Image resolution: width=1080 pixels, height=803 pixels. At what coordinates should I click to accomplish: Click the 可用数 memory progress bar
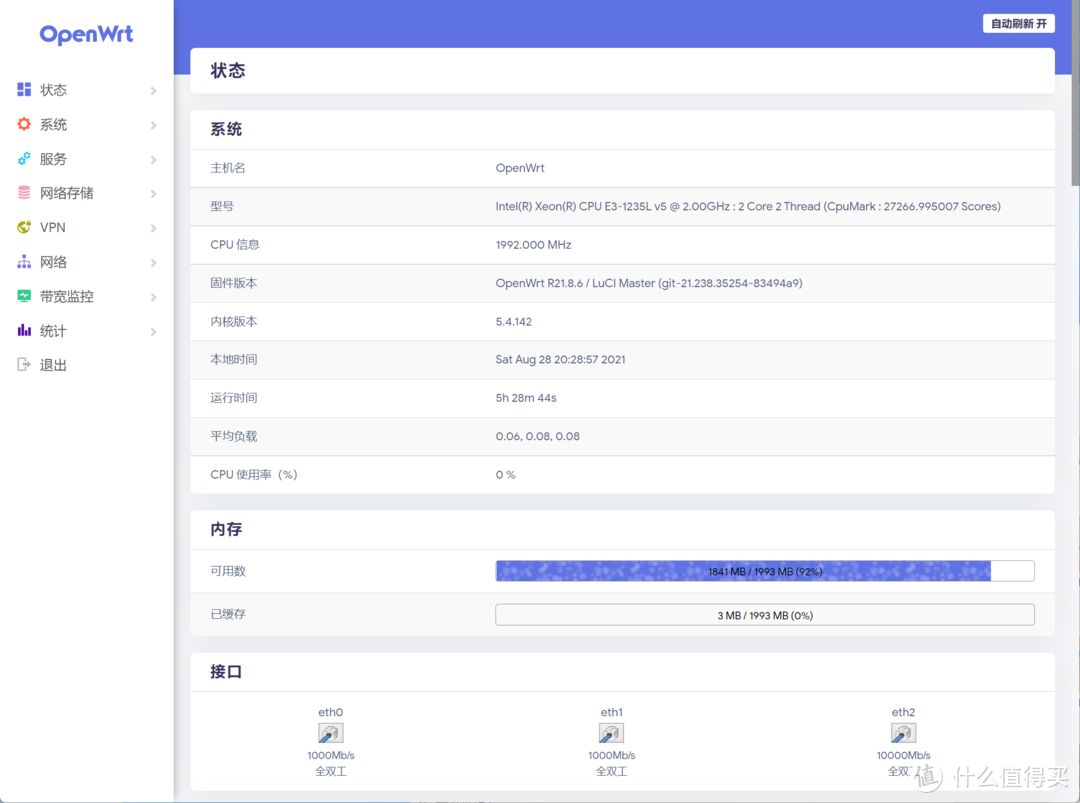pyautogui.click(x=765, y=571)
